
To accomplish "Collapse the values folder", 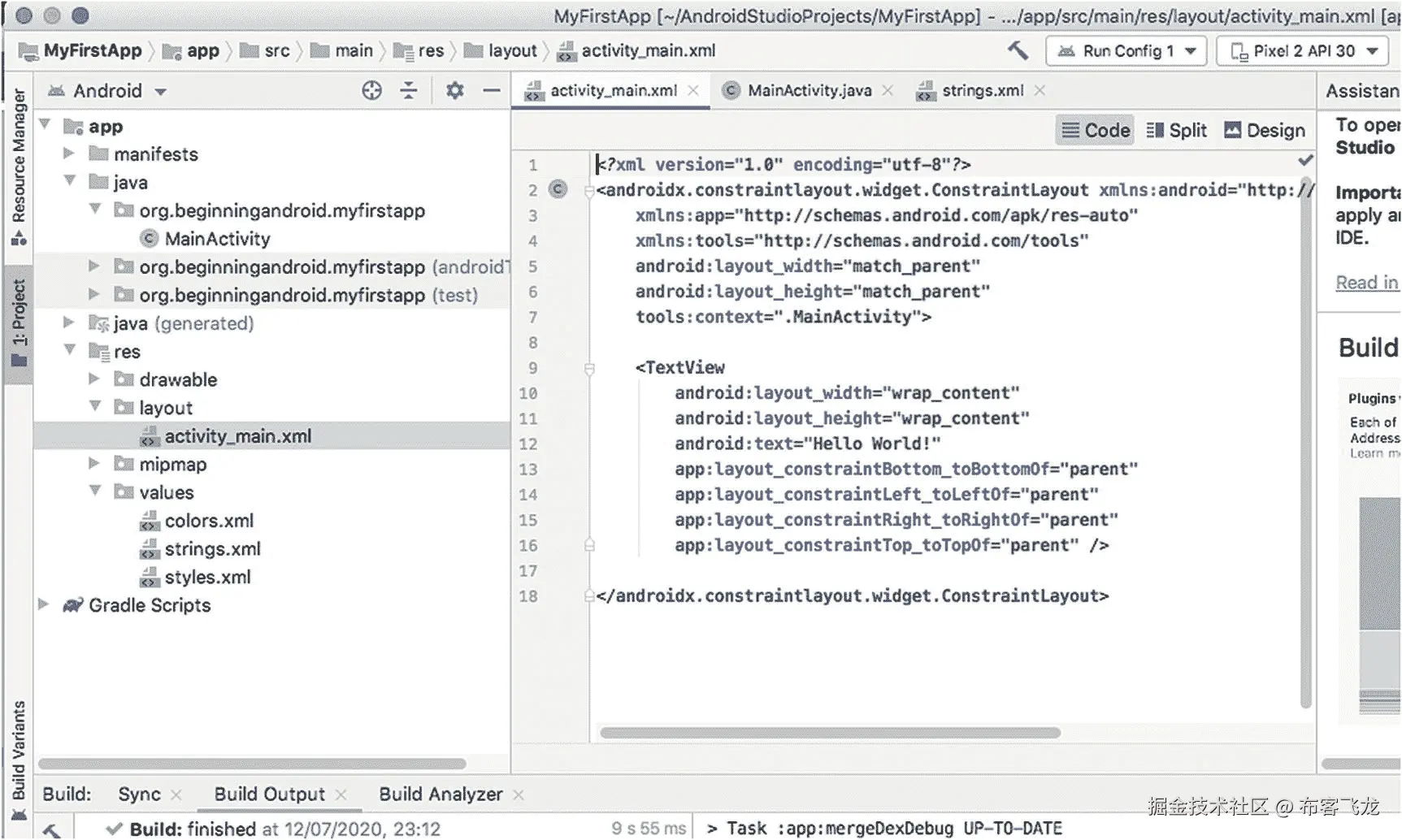I will point(95,491).
